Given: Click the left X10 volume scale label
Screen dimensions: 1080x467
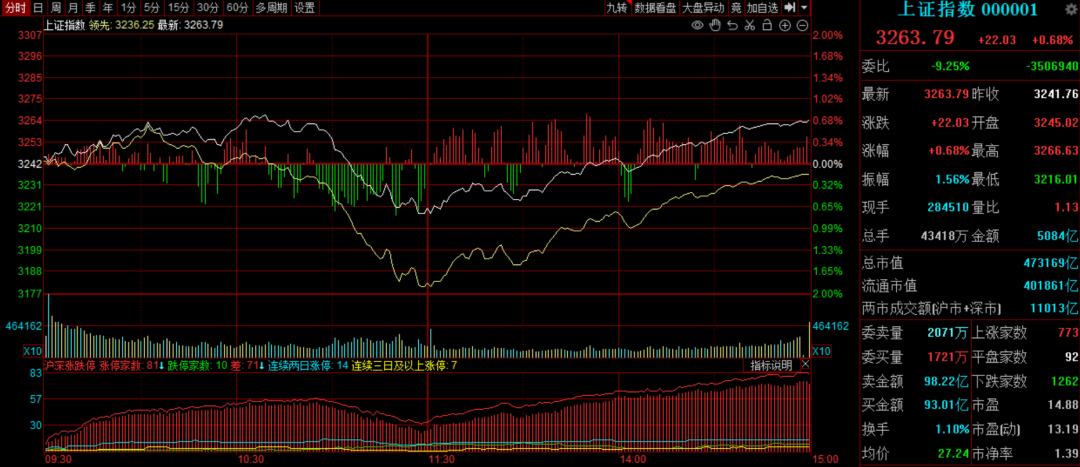Looking at the screenshot, I should pos(33,351).
